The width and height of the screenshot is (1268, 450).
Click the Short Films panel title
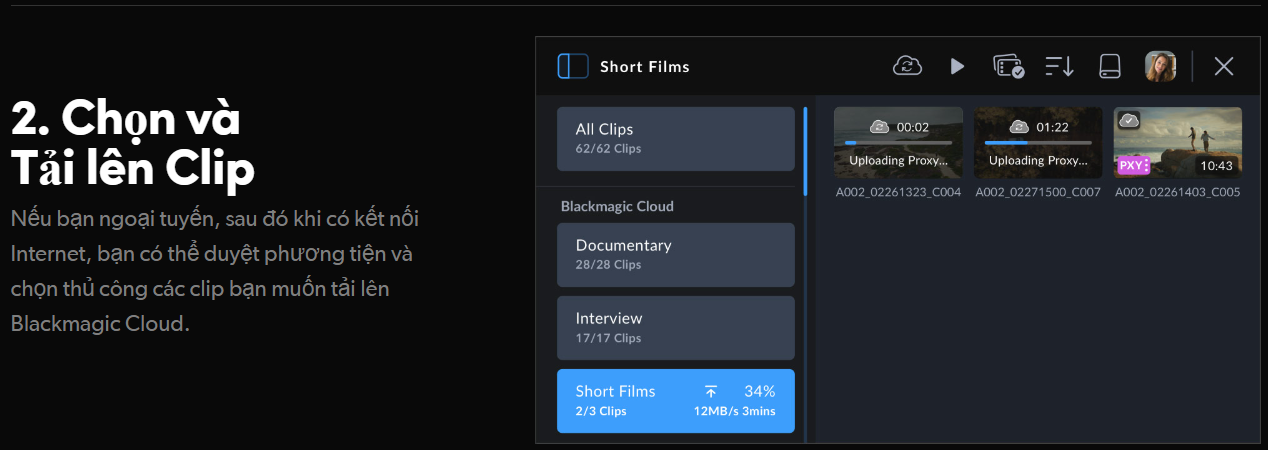[645, 67]
